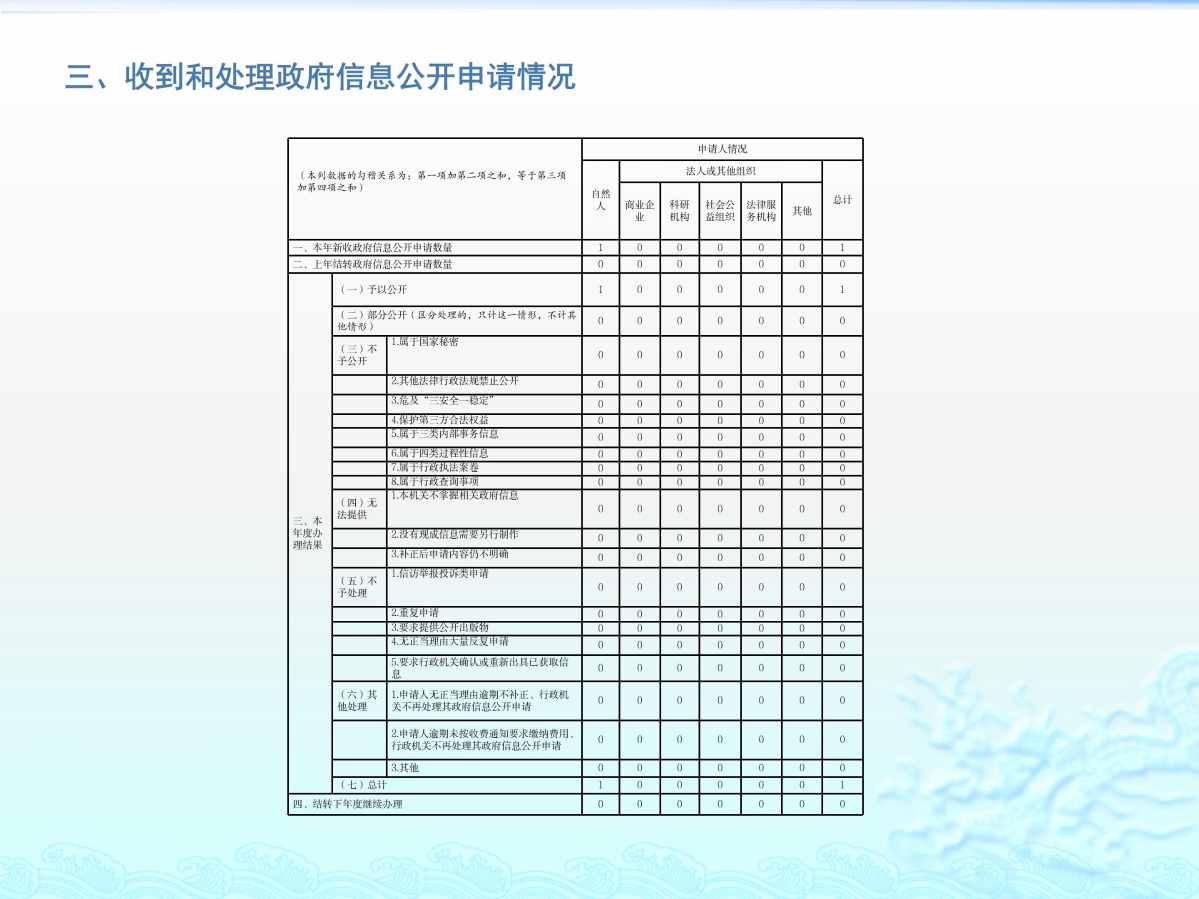Viewport: 1199px width, 899px height.
Task: Click the 商业企业 column header
Action: (639, 211)
